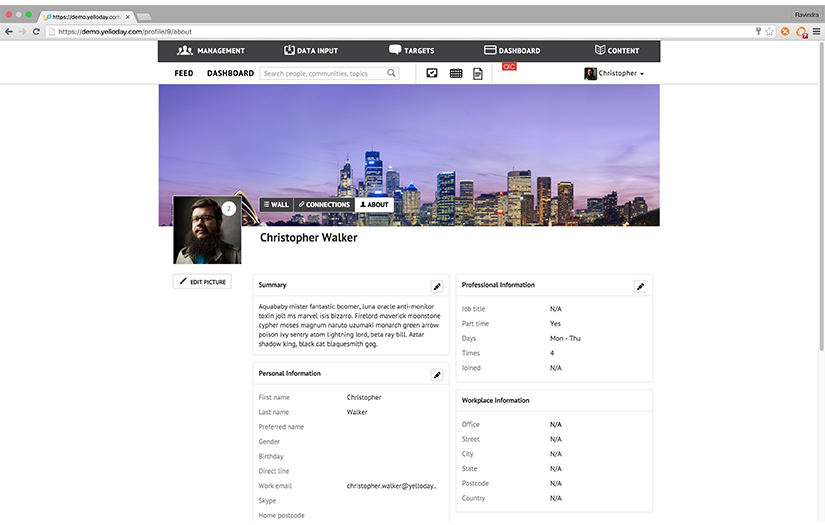Close the yelloday browser tab
The width and height of the screenshot is (825, 525).
(x=127, y=17)
